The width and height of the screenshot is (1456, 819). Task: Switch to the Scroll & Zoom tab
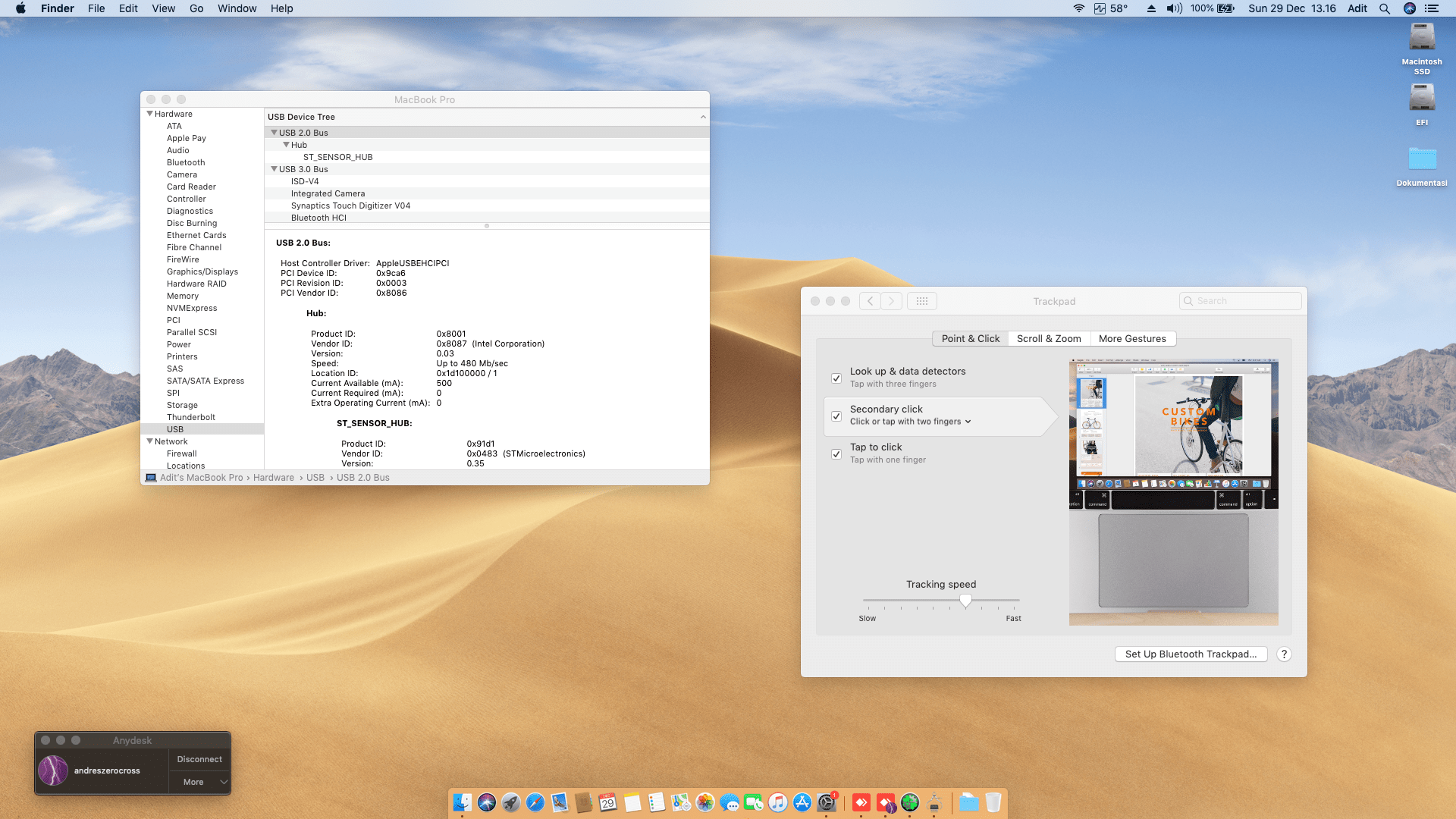click(1049, 339)
